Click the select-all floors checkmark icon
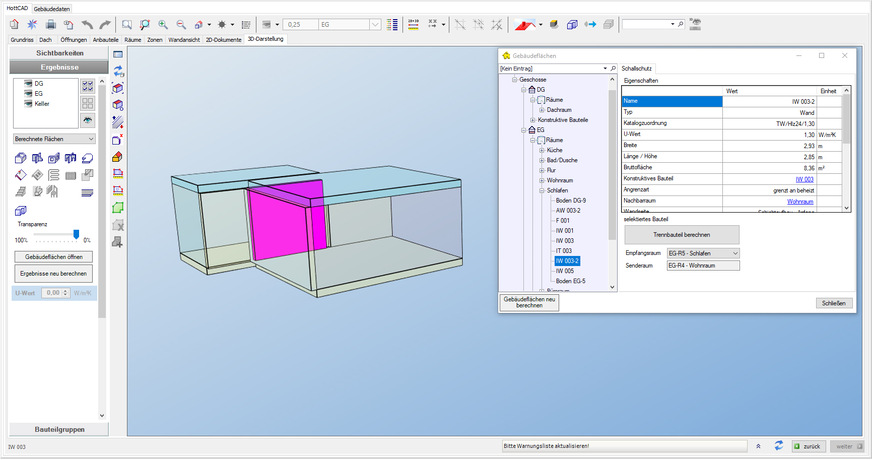Viewport: 872px width, 460px height. click(87, 86)
